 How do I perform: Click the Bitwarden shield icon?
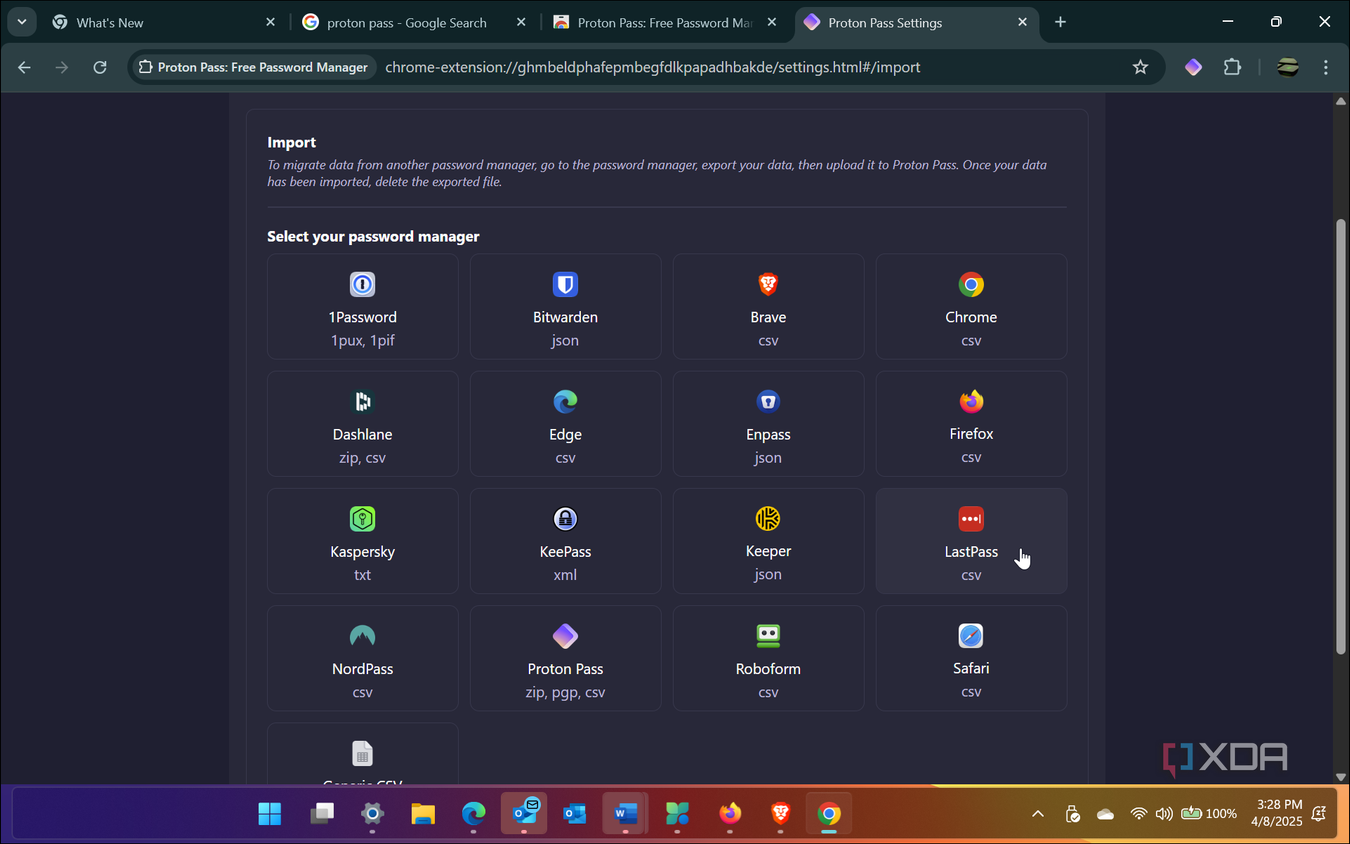[x=565, y=285]
